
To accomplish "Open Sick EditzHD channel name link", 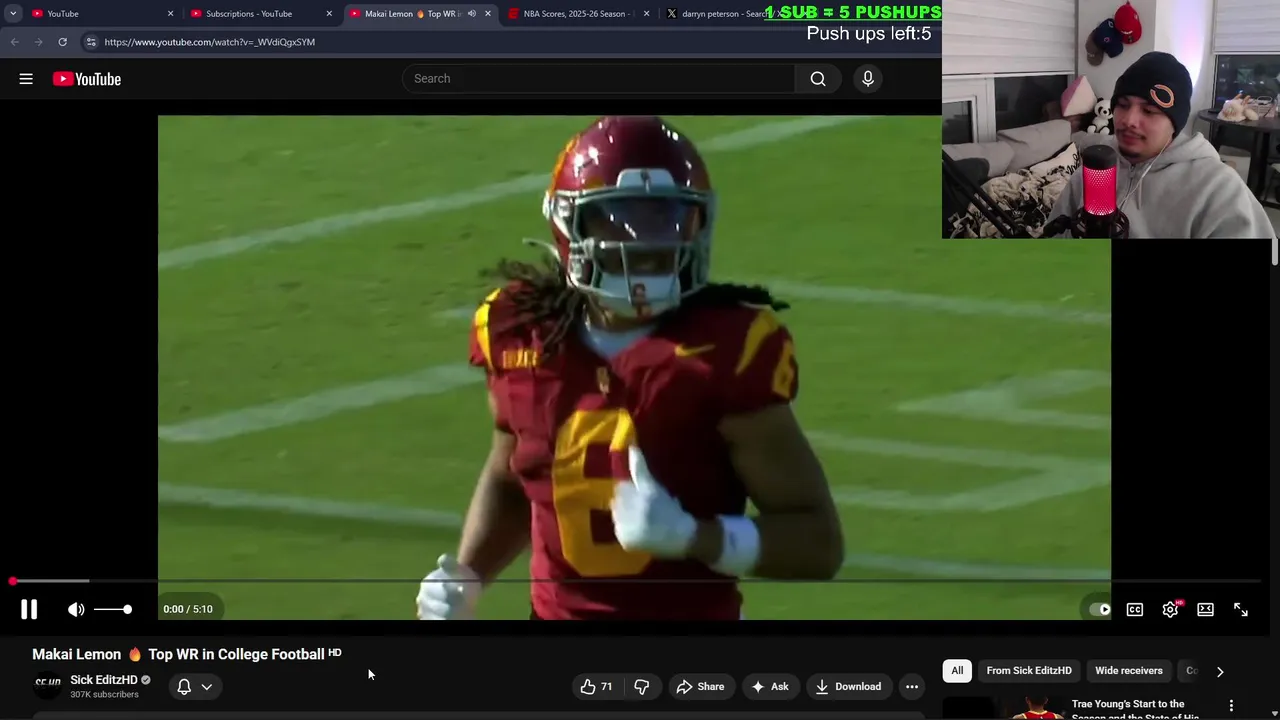I will coord(104,680).
